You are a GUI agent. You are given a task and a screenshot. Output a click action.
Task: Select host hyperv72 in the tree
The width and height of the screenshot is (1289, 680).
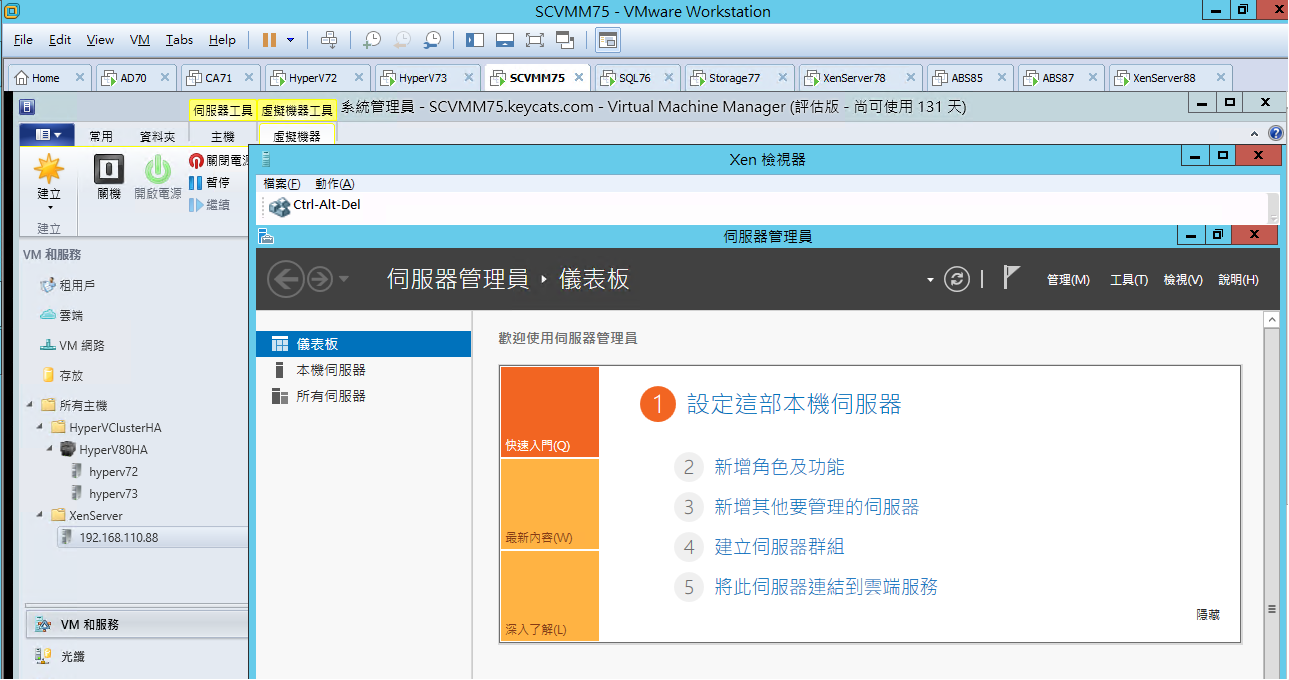click(104, 471)
